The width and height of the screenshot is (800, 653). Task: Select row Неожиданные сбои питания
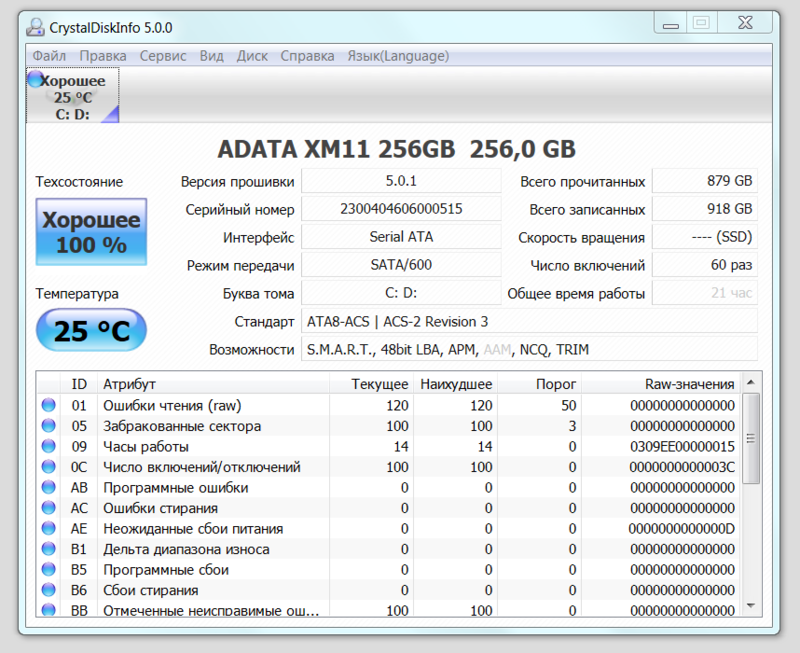coord(389,529)
